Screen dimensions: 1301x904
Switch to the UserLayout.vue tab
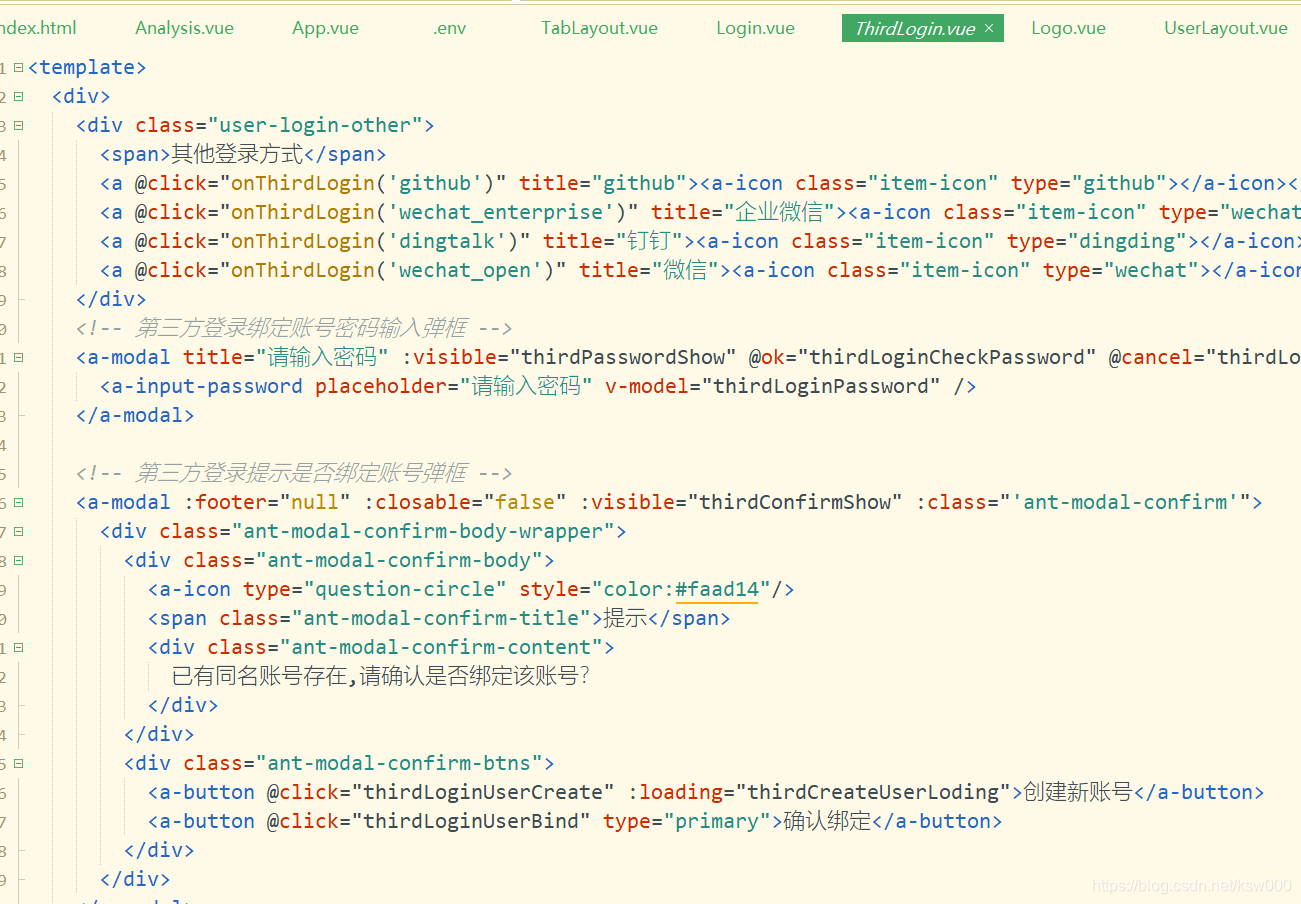(x=1226, y=28)
